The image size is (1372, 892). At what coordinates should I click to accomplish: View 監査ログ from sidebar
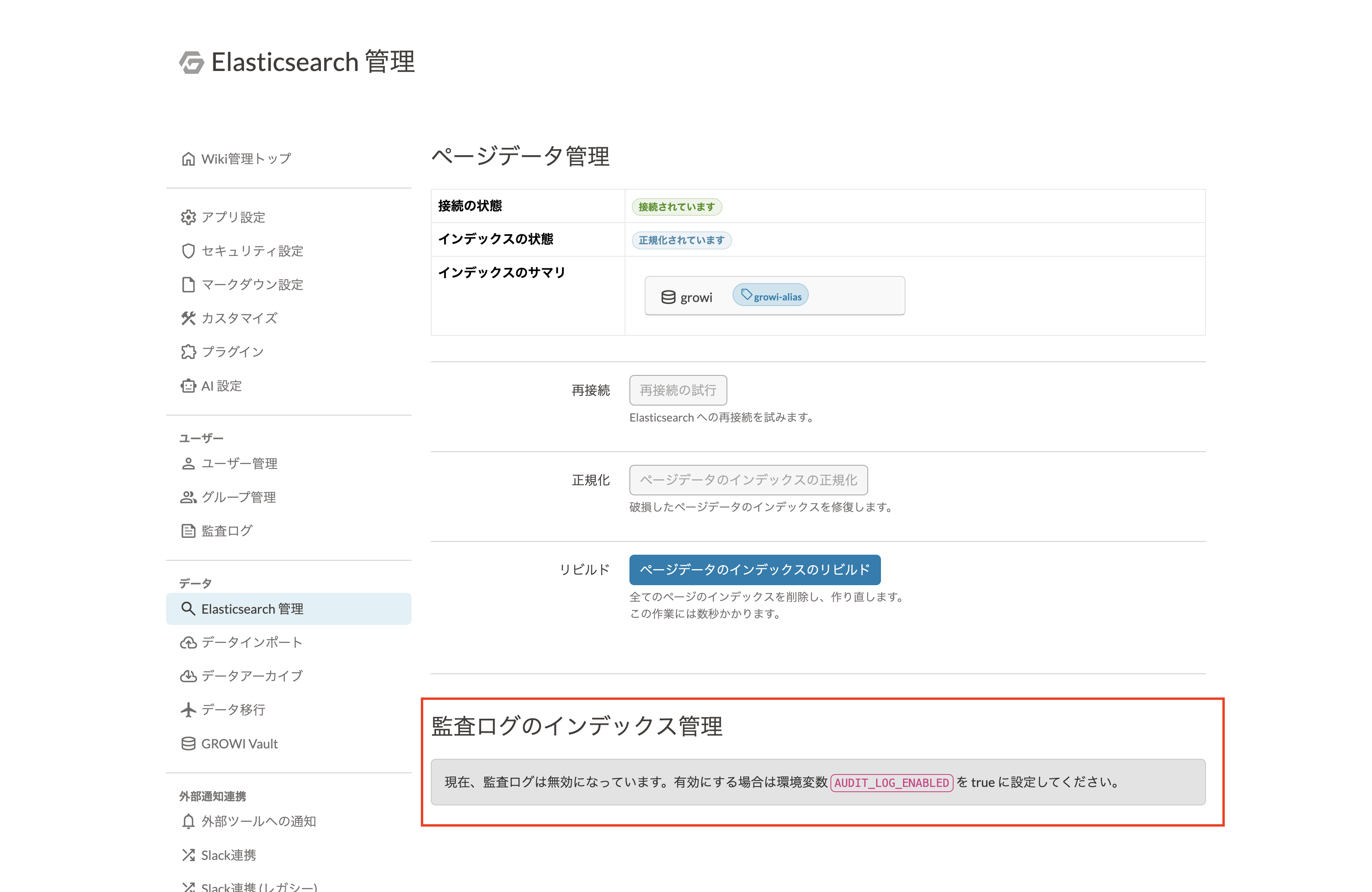coord(289,531)
